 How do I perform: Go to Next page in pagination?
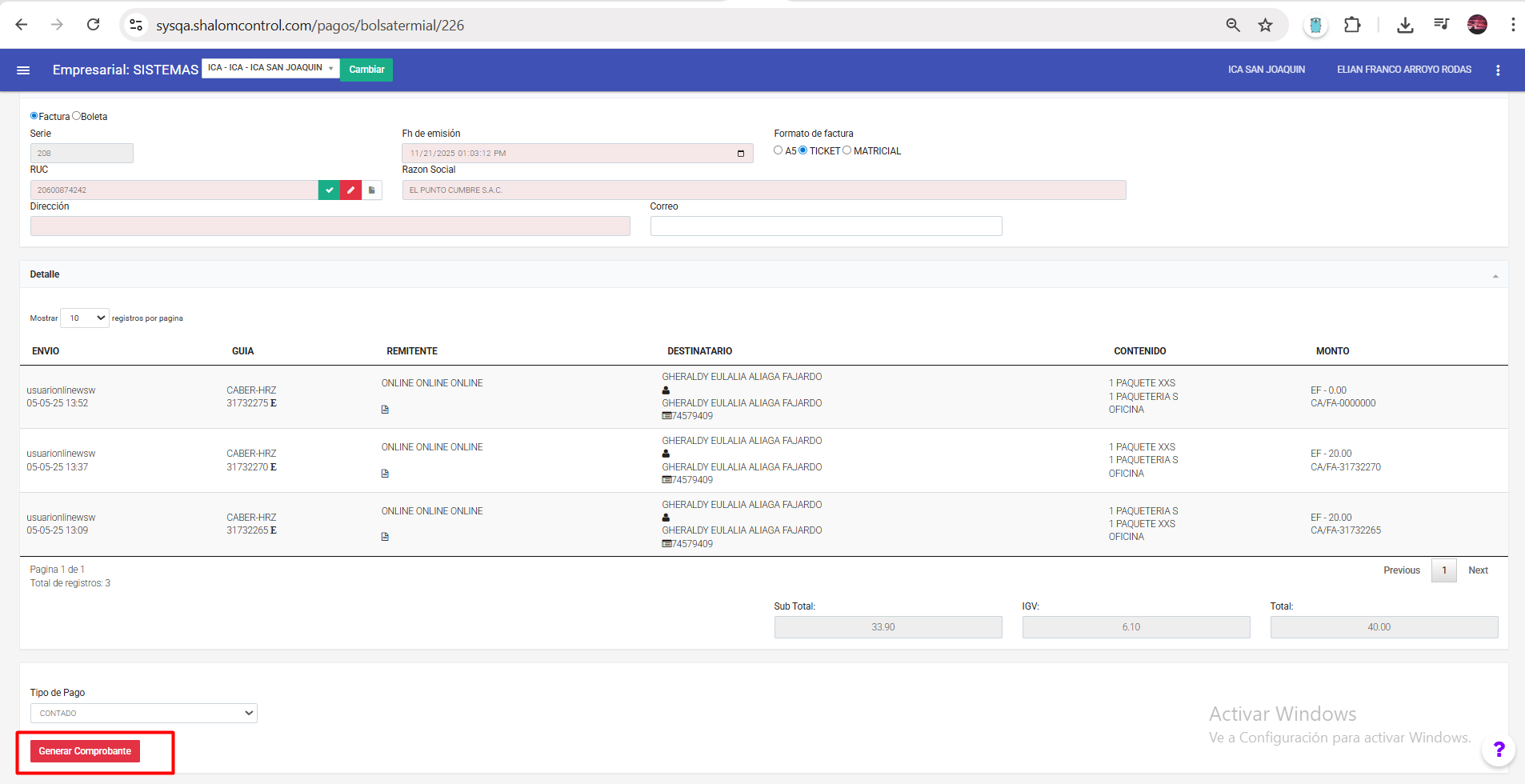tap(1478, 570)
